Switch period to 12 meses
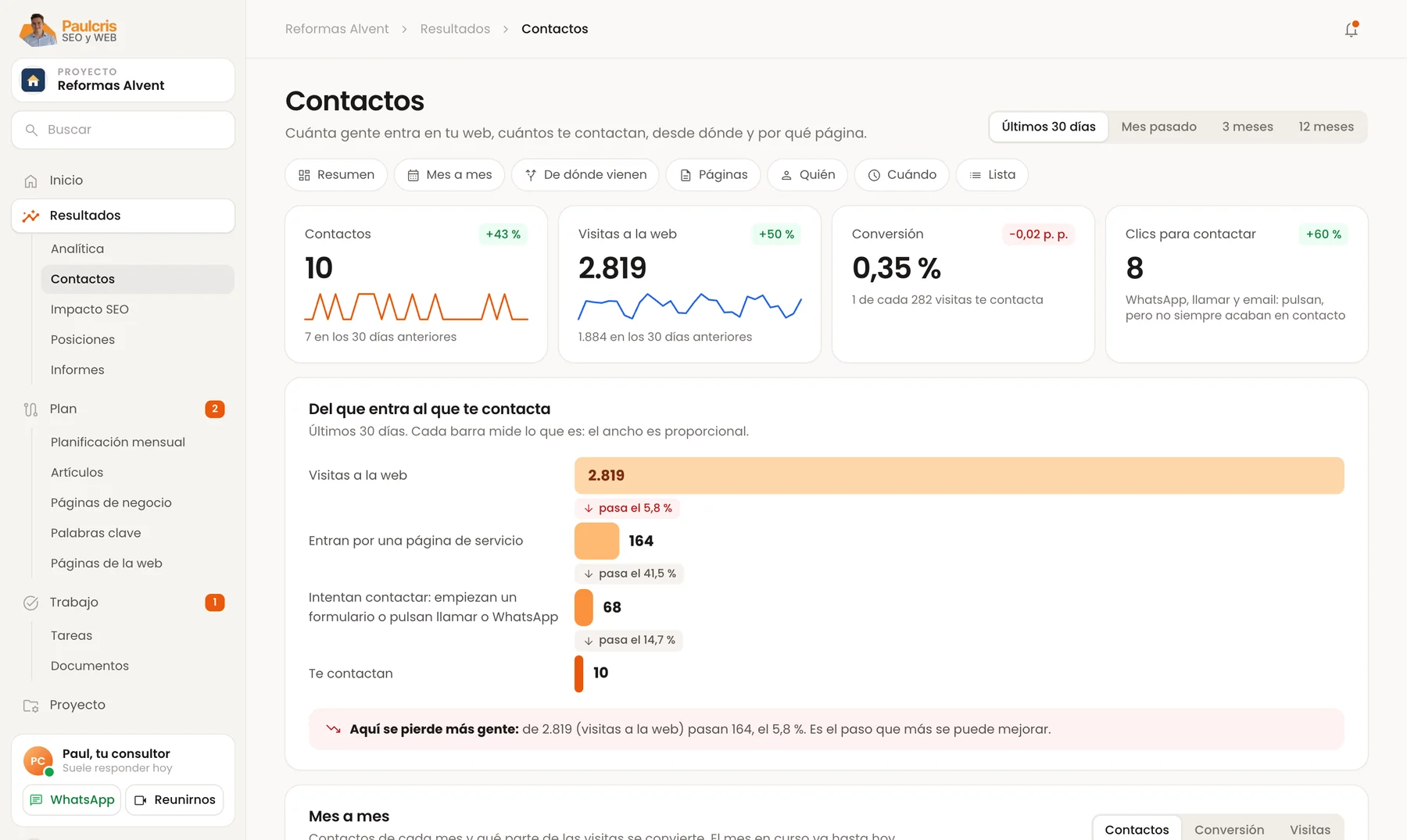Image resolution: width=1407 pixels, height=840 pixels. coord(1326,127)
